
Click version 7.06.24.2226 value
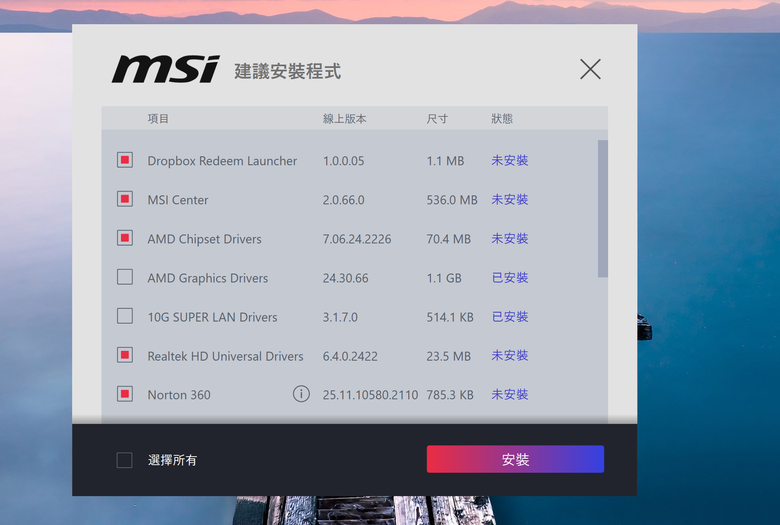[357, 239]
